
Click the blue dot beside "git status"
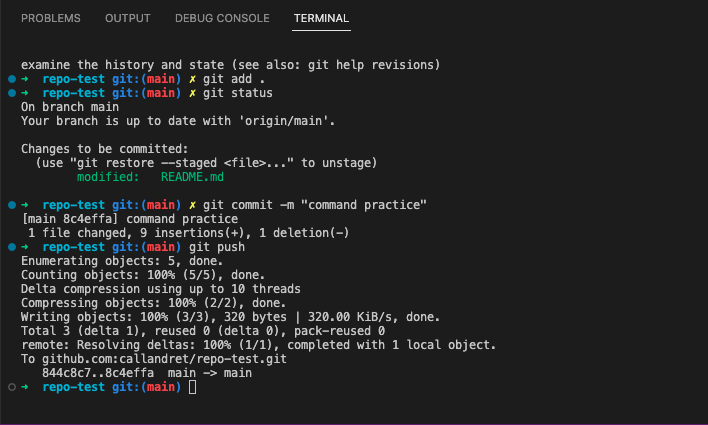11,93
